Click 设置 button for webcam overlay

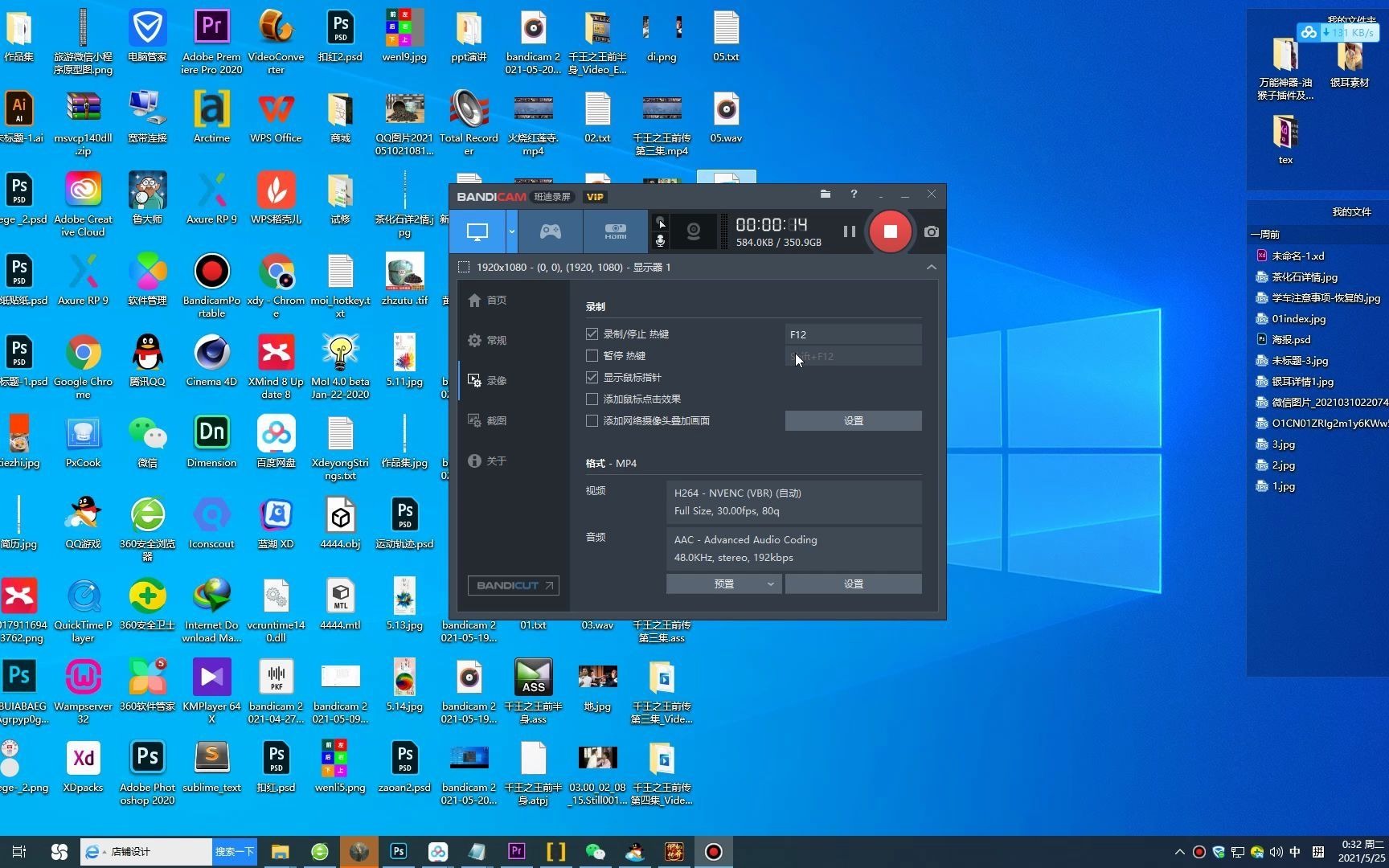[x=853, y=420]
